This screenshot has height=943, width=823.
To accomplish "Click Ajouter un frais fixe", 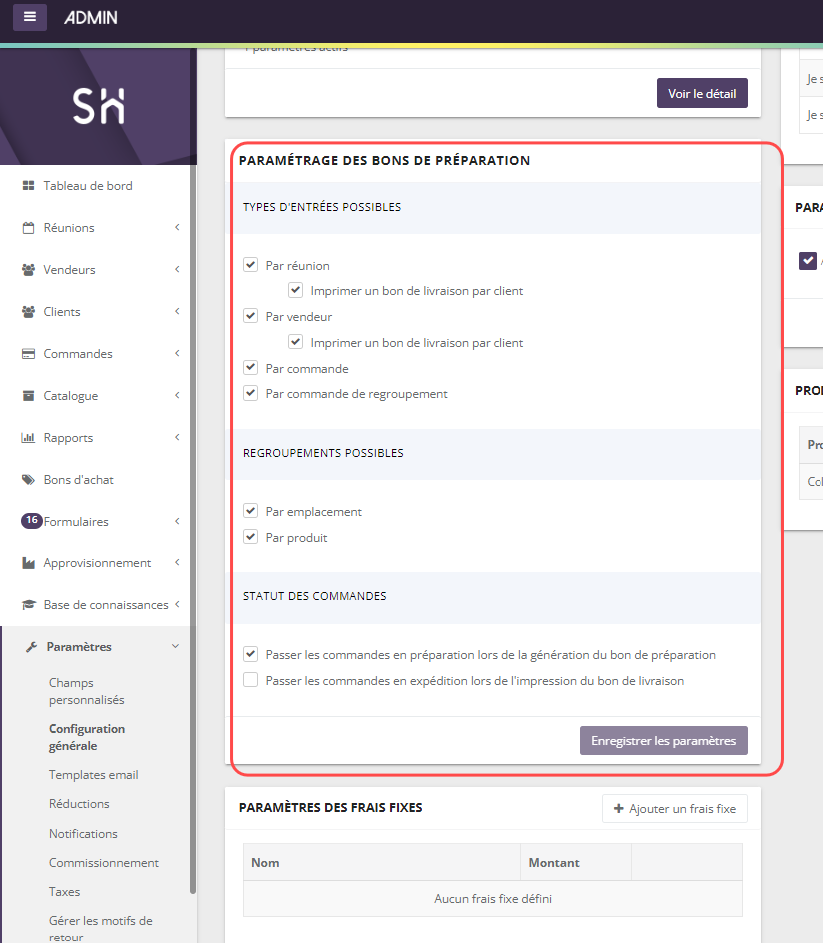I will tap(674, 809).
